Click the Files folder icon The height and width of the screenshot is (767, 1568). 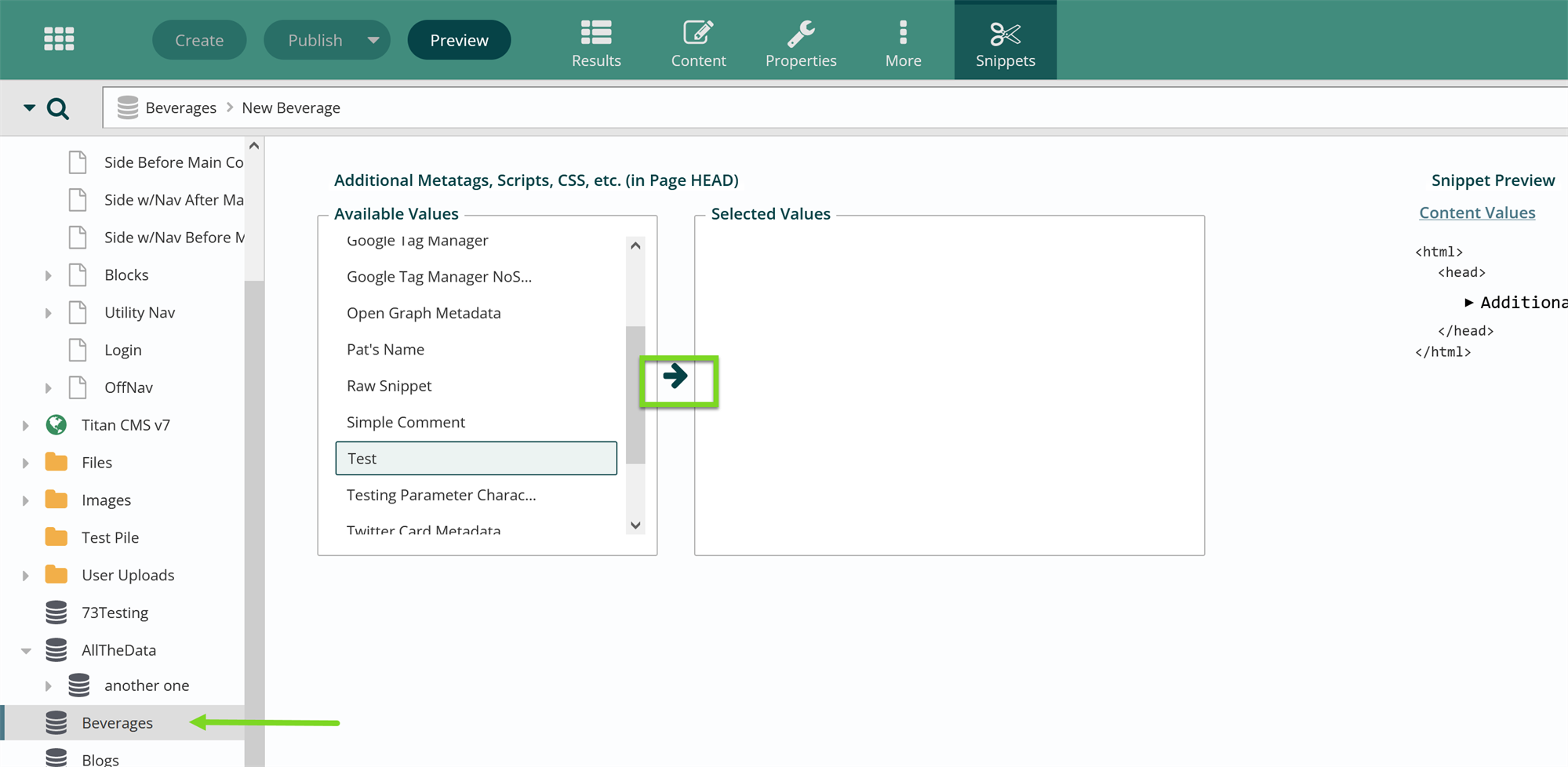[56, 462]
